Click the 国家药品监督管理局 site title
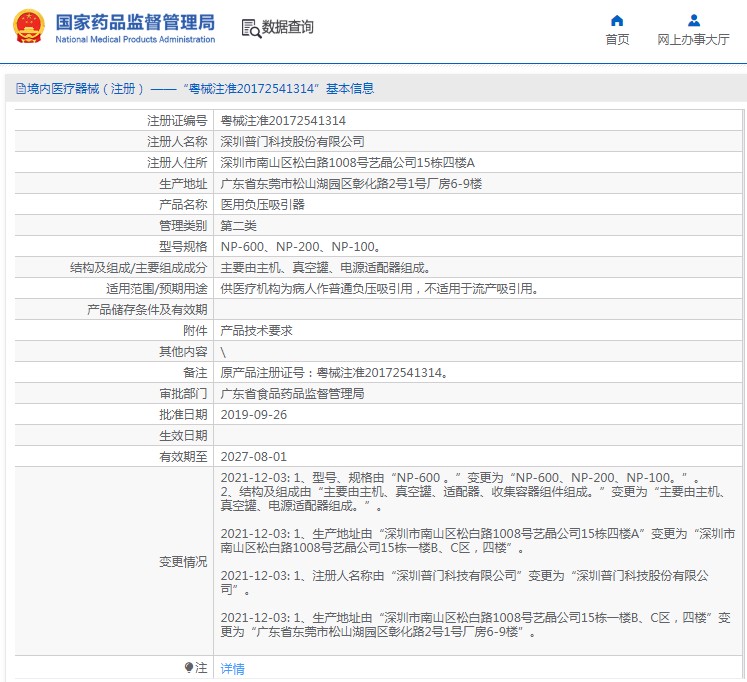Image resolution: width=747 pixels, height=682 pixels. coord(134,21)
